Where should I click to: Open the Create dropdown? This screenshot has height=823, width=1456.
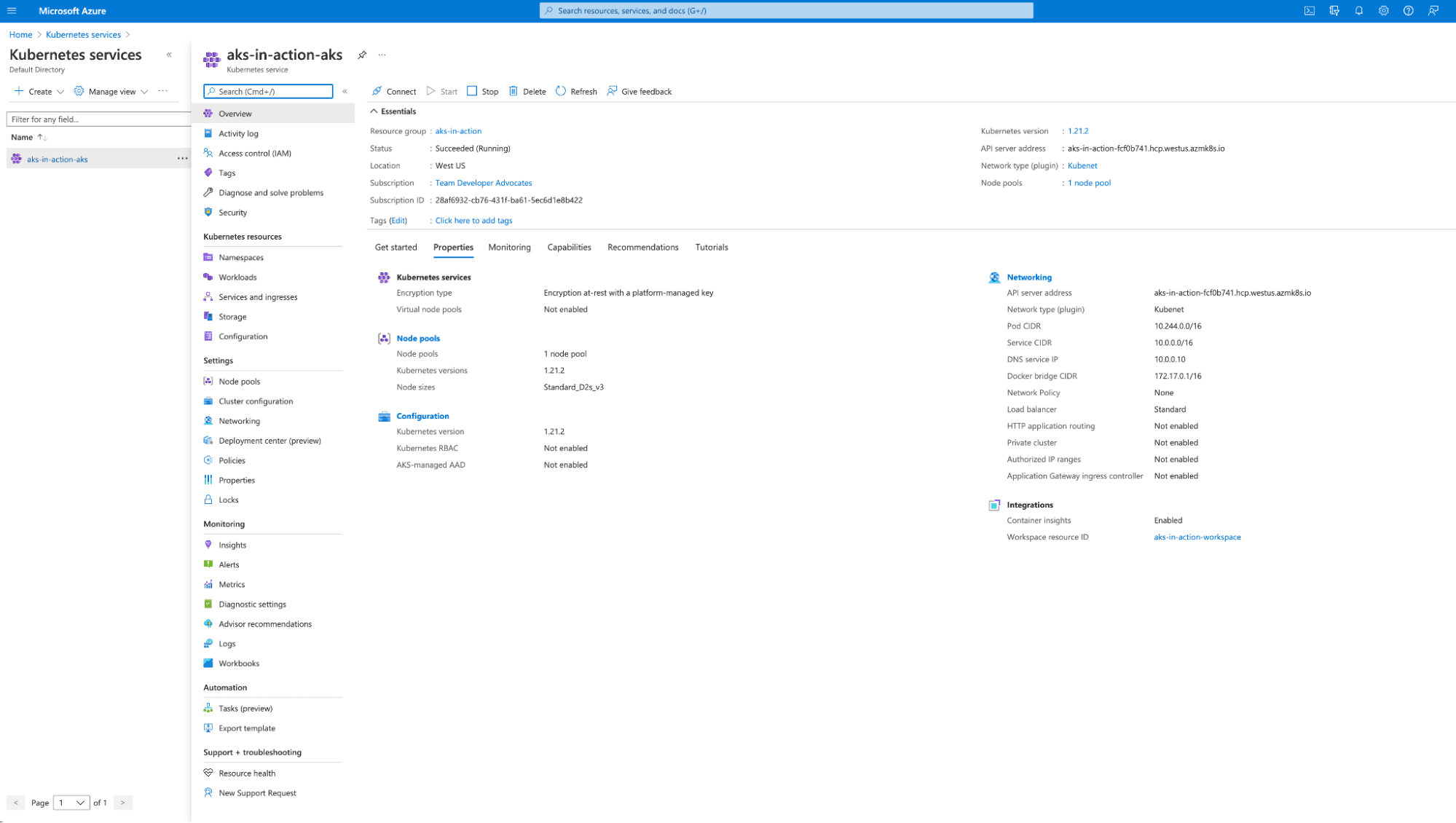[x=39, y=91]
